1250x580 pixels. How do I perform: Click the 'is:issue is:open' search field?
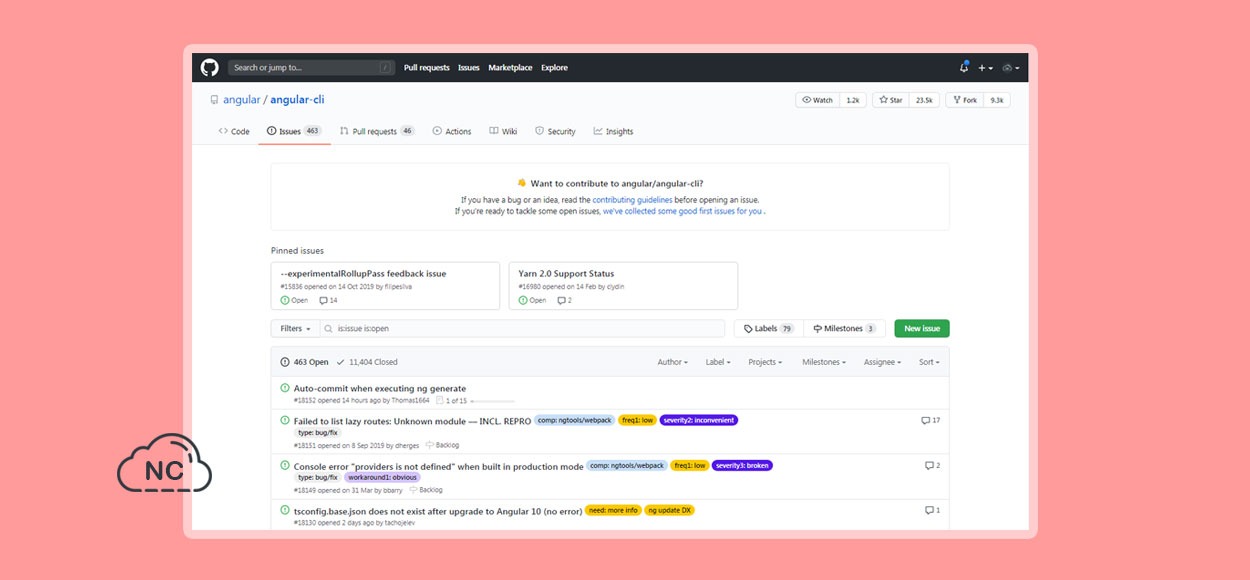[x=522, y=329]
